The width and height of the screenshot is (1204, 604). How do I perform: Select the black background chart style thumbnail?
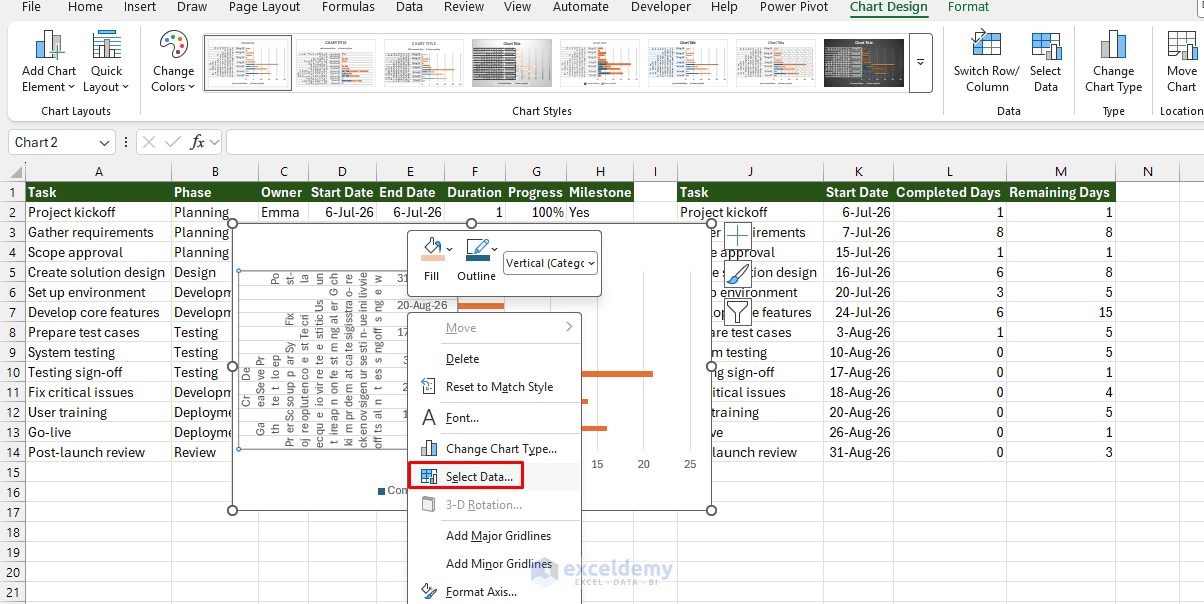864,63
